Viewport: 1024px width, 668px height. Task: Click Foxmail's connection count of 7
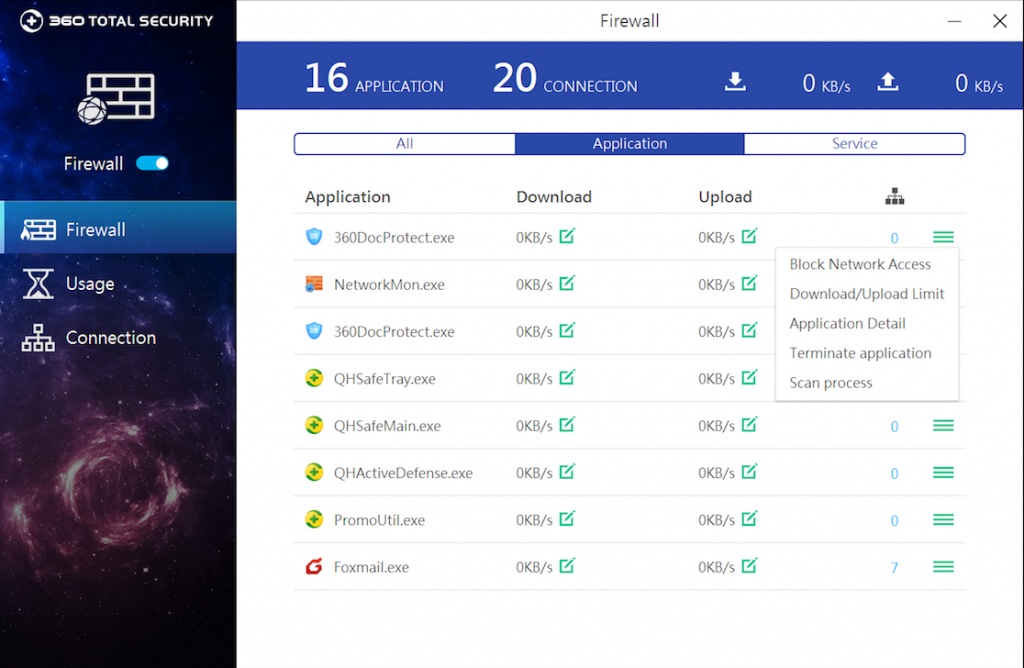pyautogui.click(x=894, y=567)
